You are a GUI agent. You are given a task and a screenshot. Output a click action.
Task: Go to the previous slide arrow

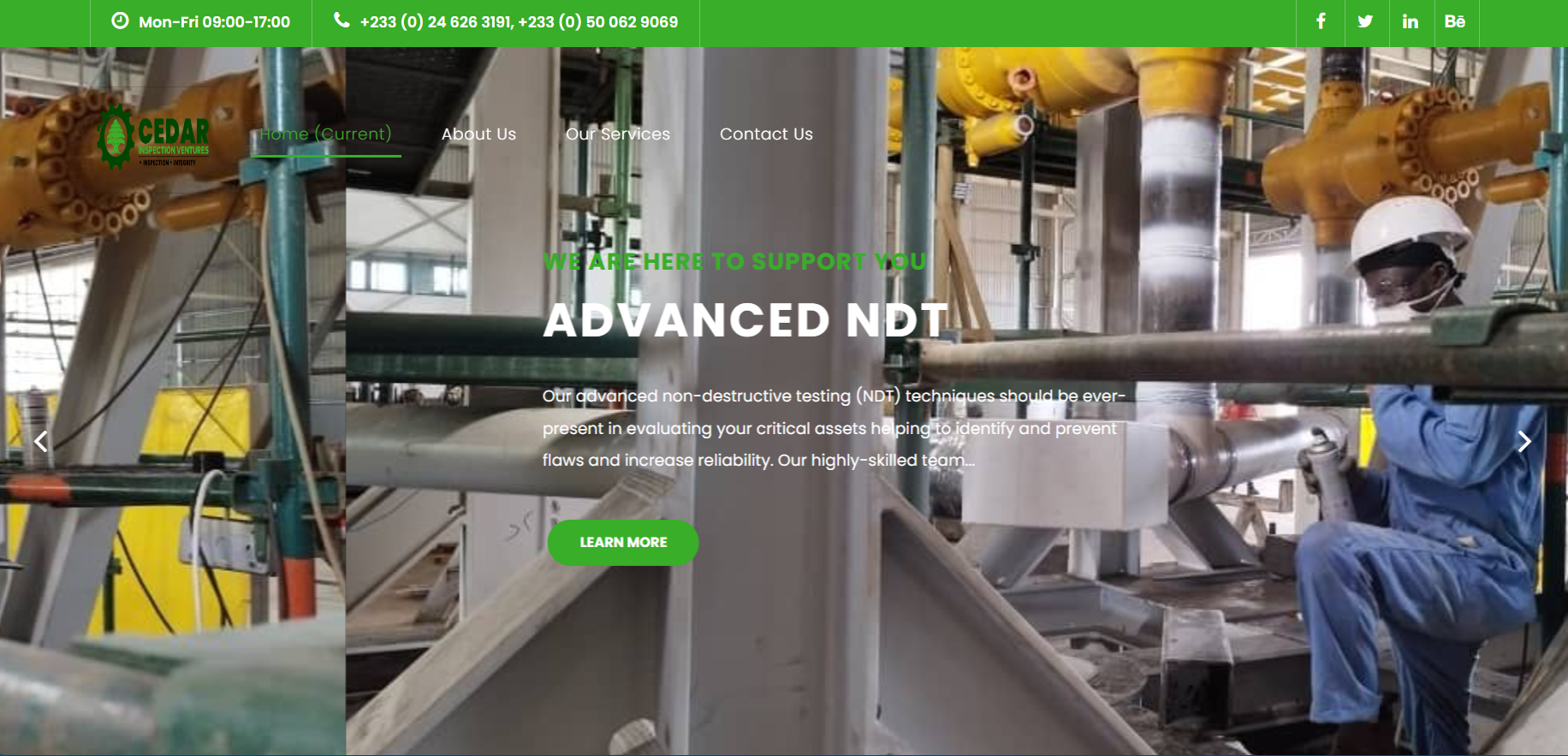click(40, 441)
